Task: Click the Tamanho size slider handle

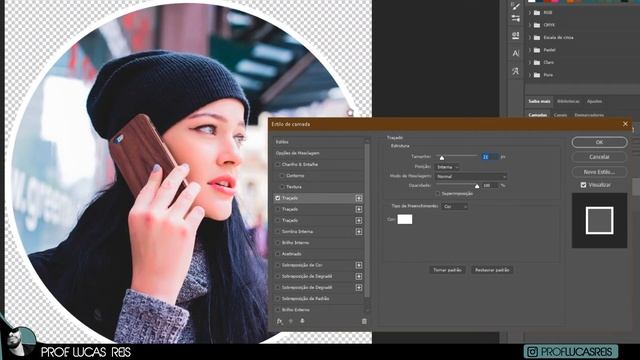Action: 442,158
